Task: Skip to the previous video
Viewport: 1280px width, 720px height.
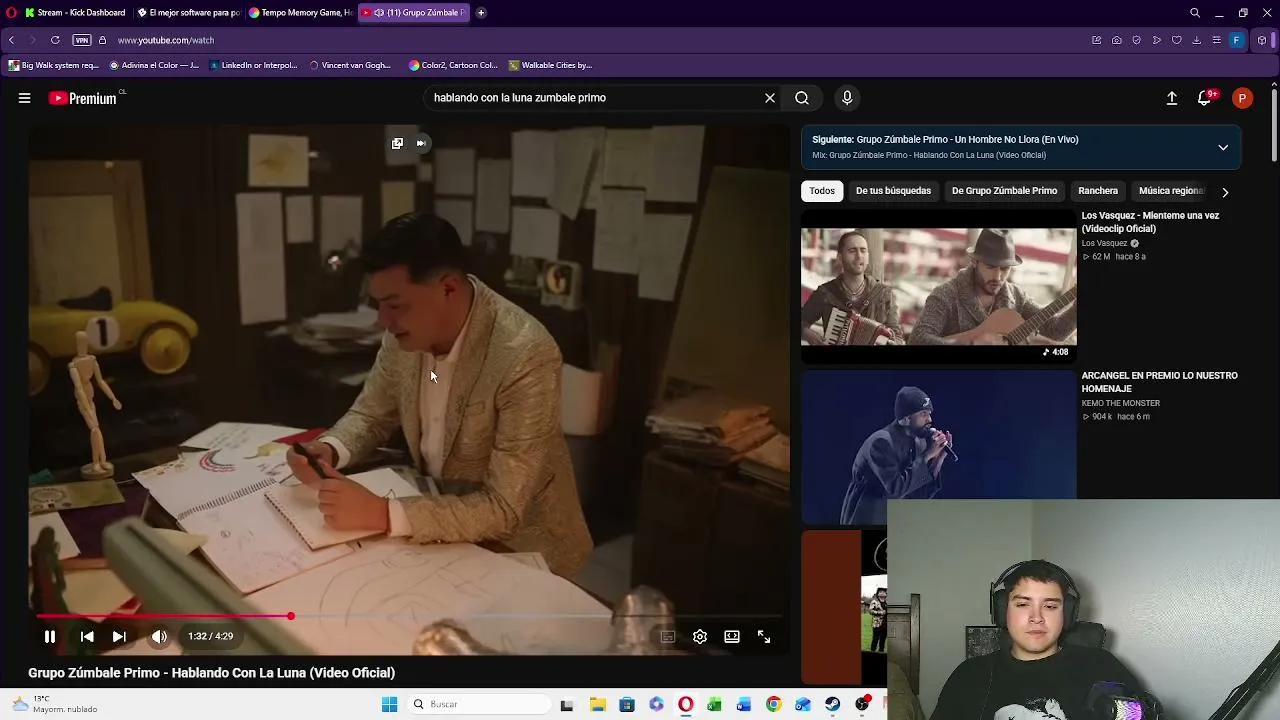Action: click(87, 636)
